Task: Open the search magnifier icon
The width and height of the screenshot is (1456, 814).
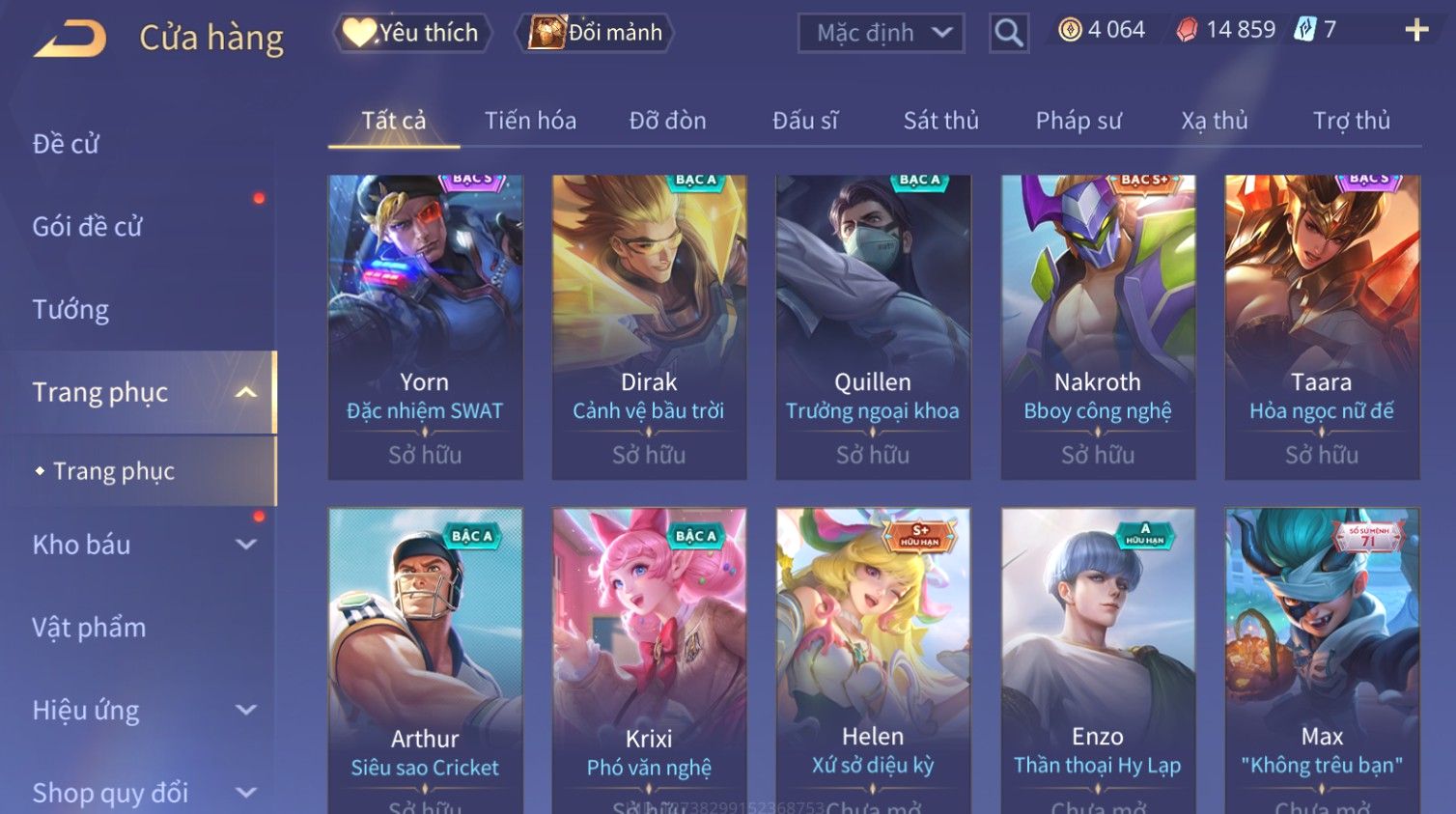Action: (x=1008, y=33)
